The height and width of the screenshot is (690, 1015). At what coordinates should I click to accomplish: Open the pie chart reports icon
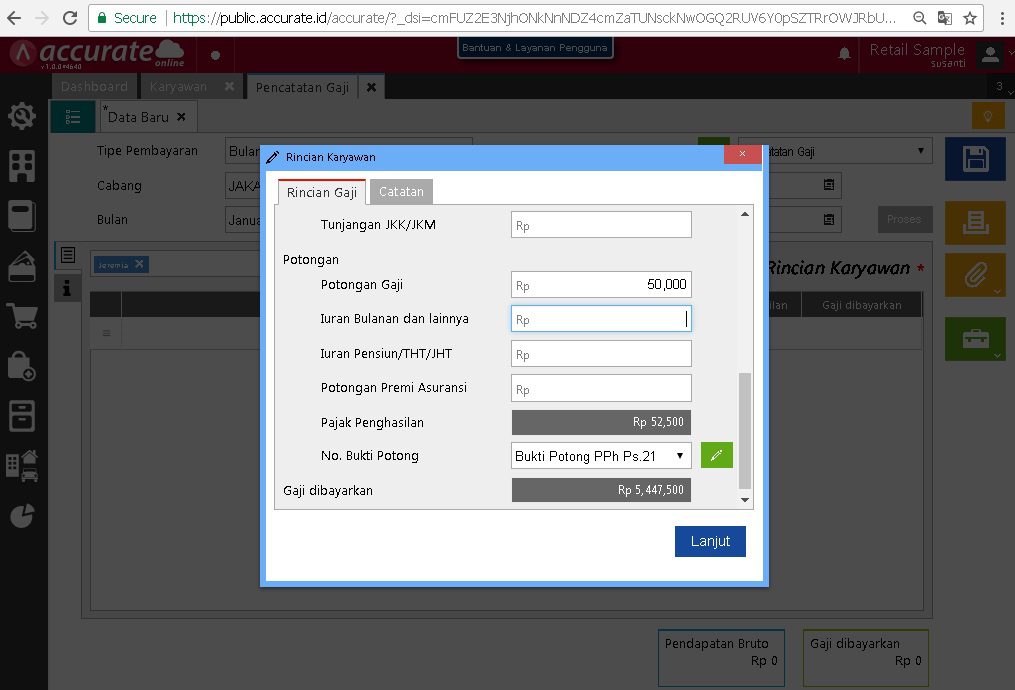pos(20,515)
